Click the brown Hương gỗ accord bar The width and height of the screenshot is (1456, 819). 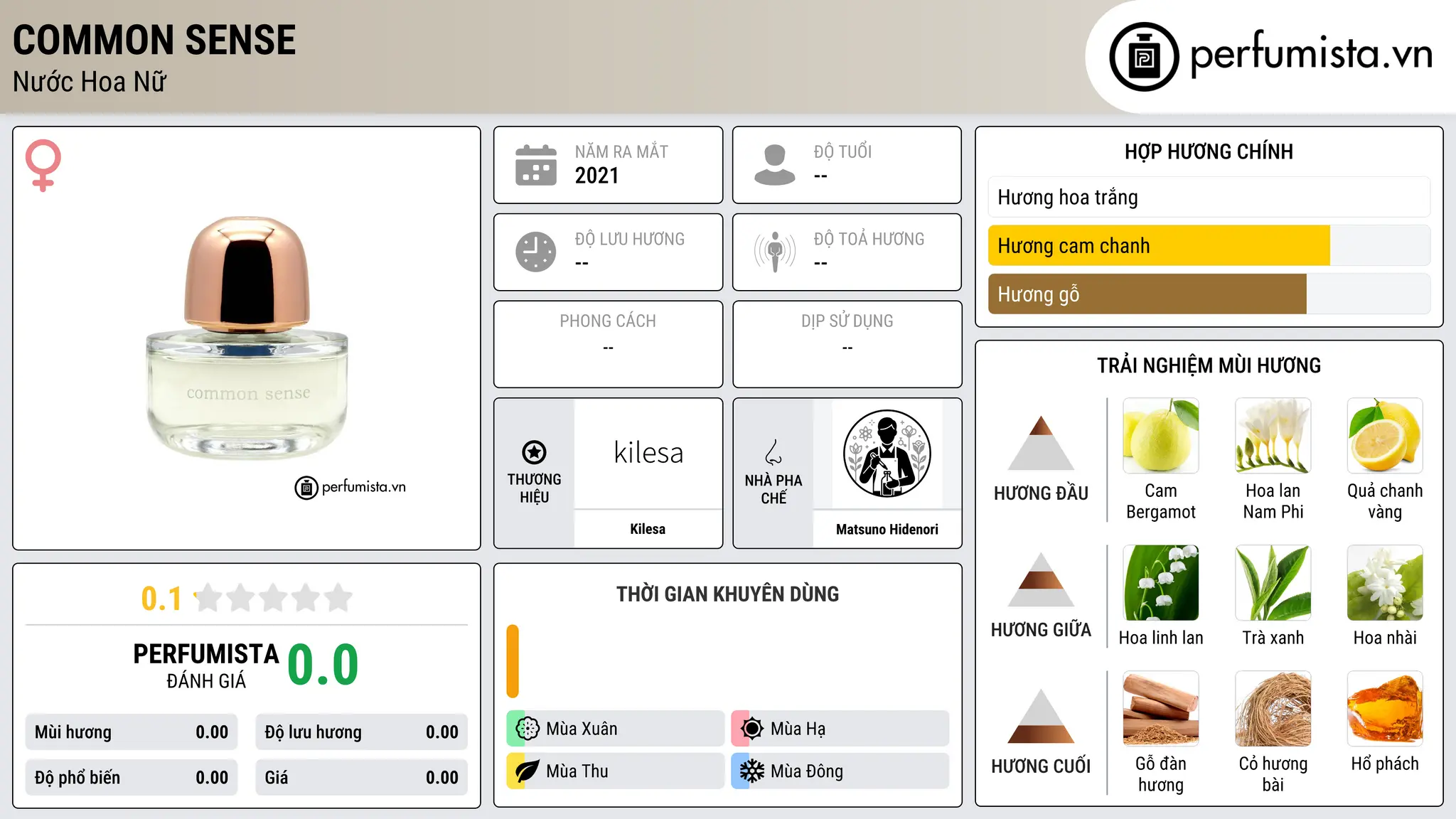click(x=1147, y=294)
